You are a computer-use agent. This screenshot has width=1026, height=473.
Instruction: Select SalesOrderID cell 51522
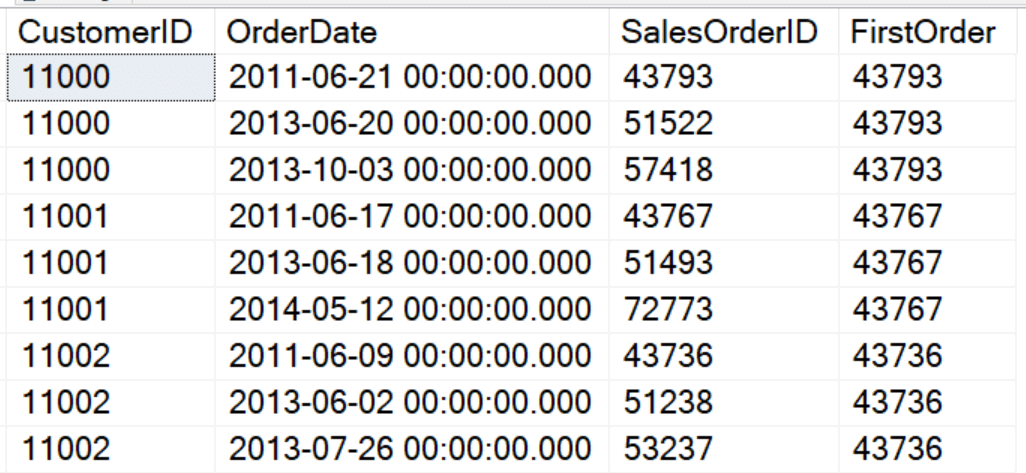point(724,124)
